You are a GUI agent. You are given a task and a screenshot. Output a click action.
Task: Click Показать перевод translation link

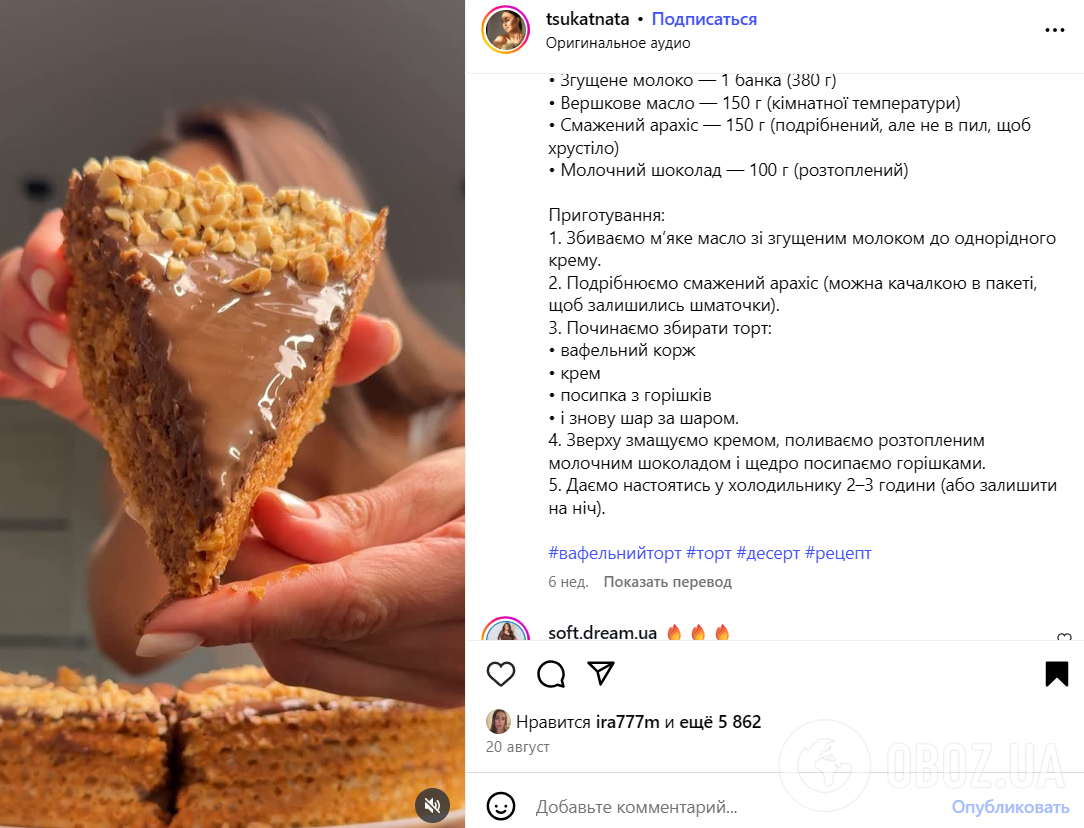point(667,582)
